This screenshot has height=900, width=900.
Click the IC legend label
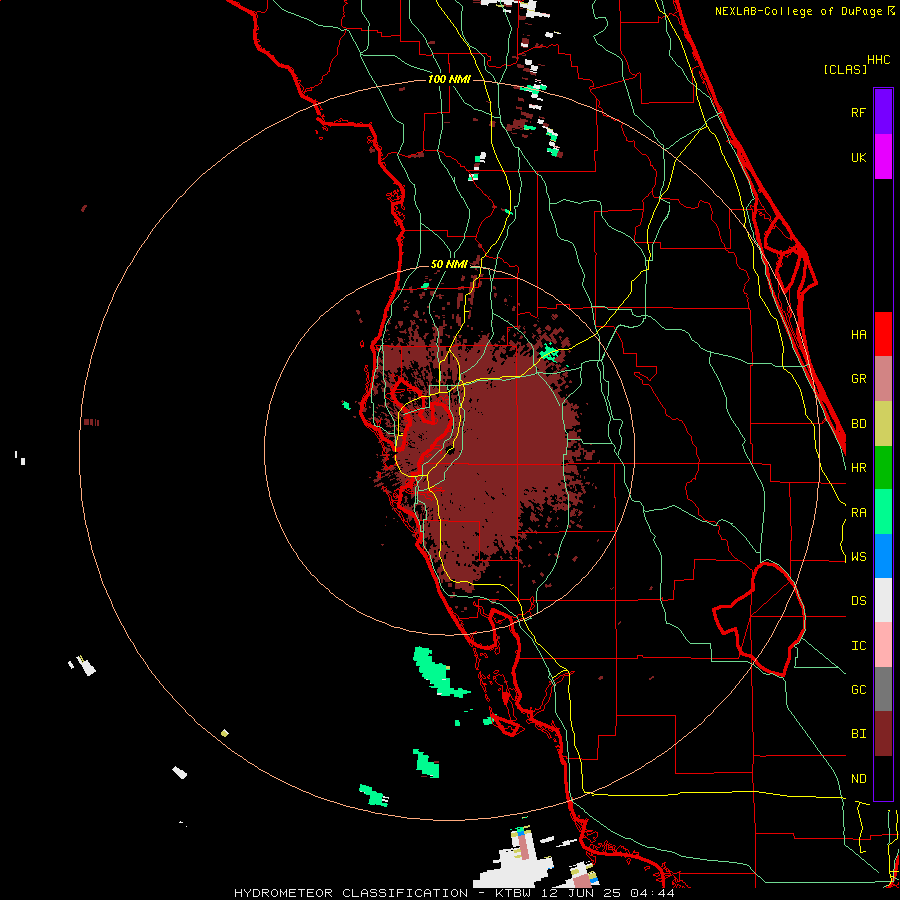click(859, 646)
